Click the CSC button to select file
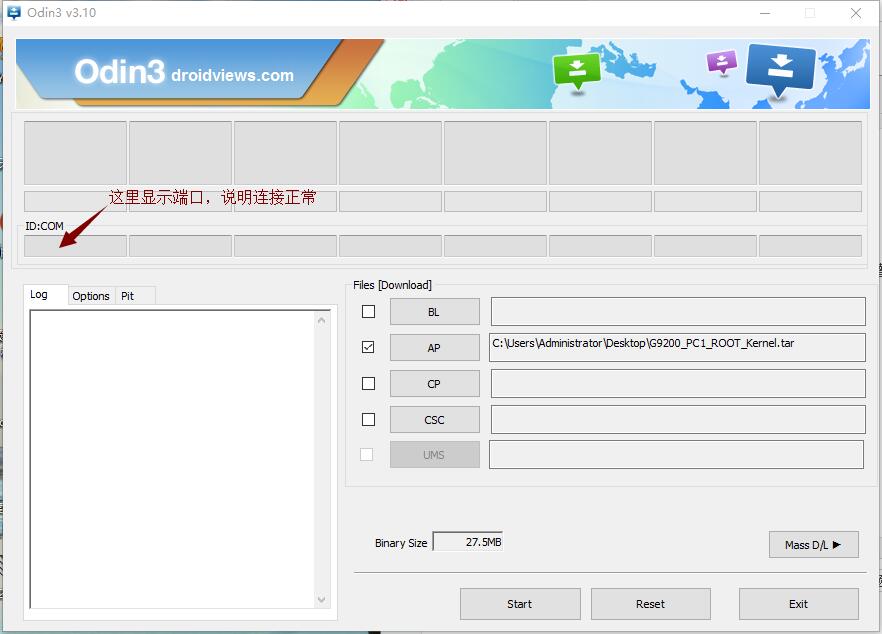The width and height of the screenshot is (882, 634). [x=435, y=420]
